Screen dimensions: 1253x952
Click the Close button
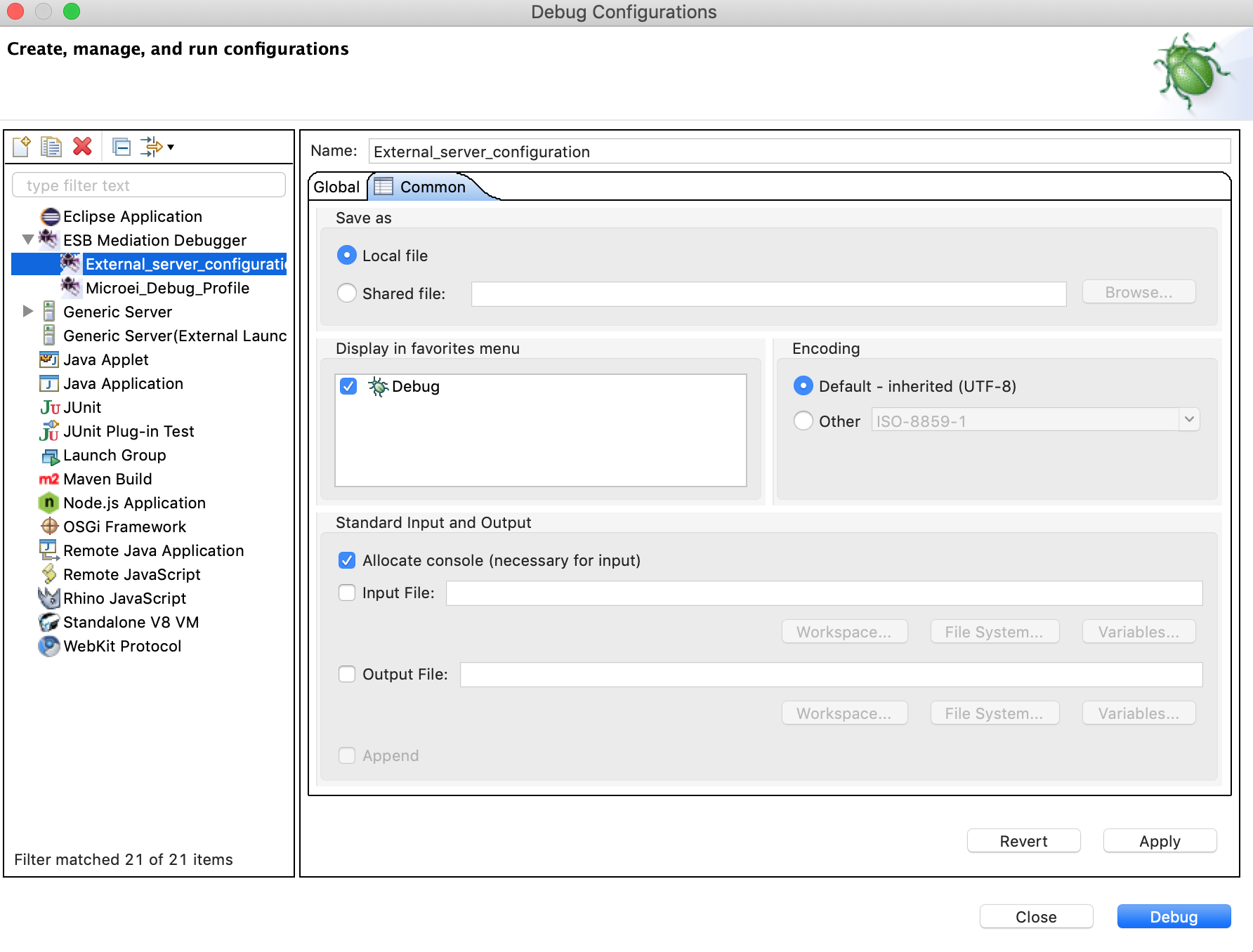click(x=1036, y=916)
